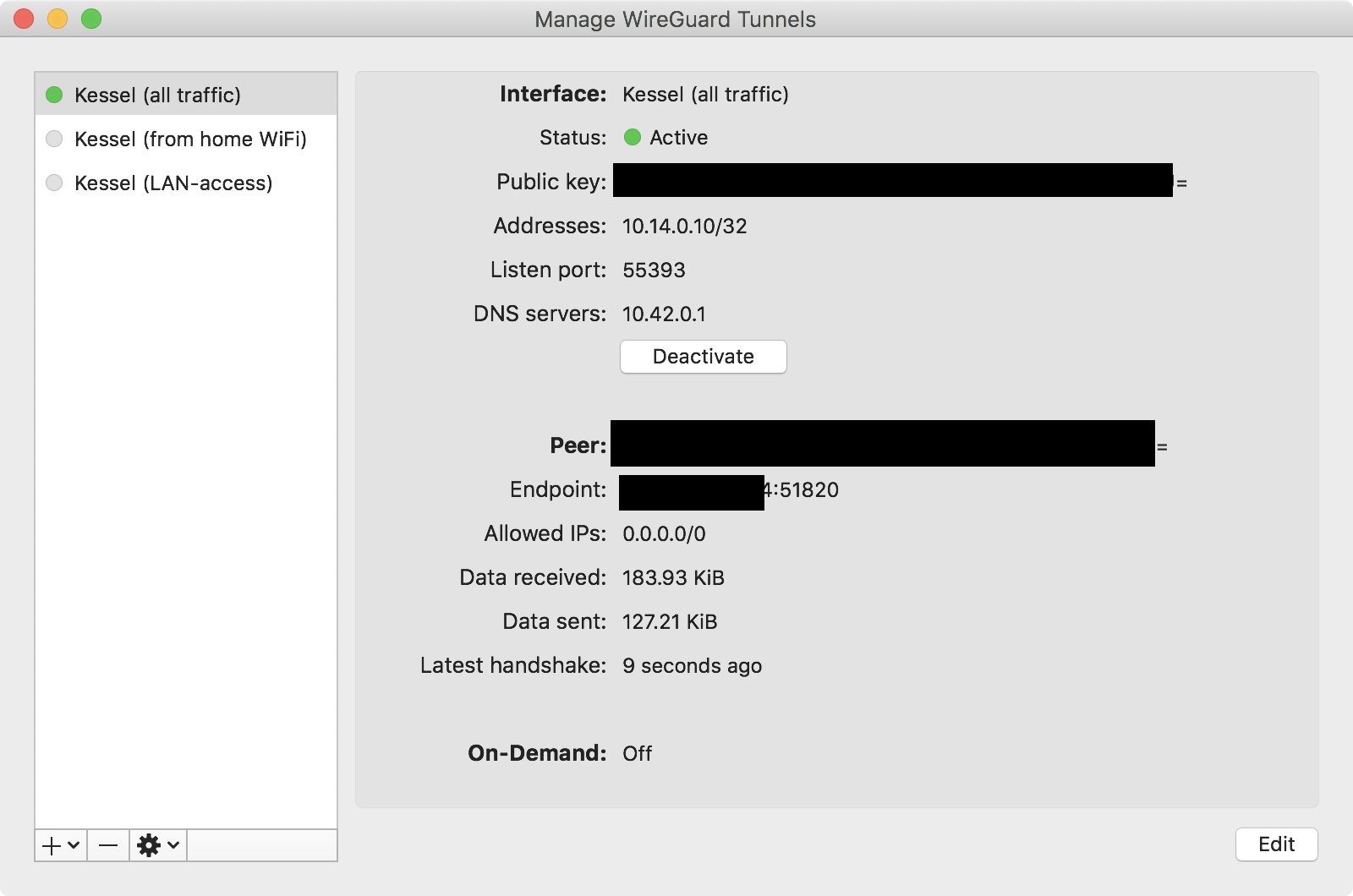Select the Kessel (from home WiFi) tunnel
This screenshot has height=896, width=1353.
(186, 139)
